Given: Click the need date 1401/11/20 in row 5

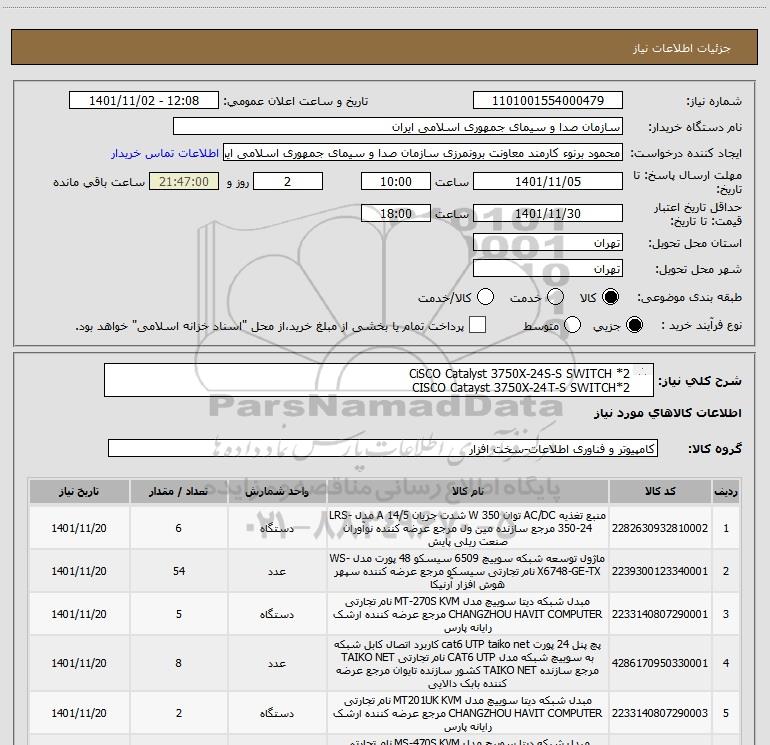Looking at the screenshot, I should 79,713.
